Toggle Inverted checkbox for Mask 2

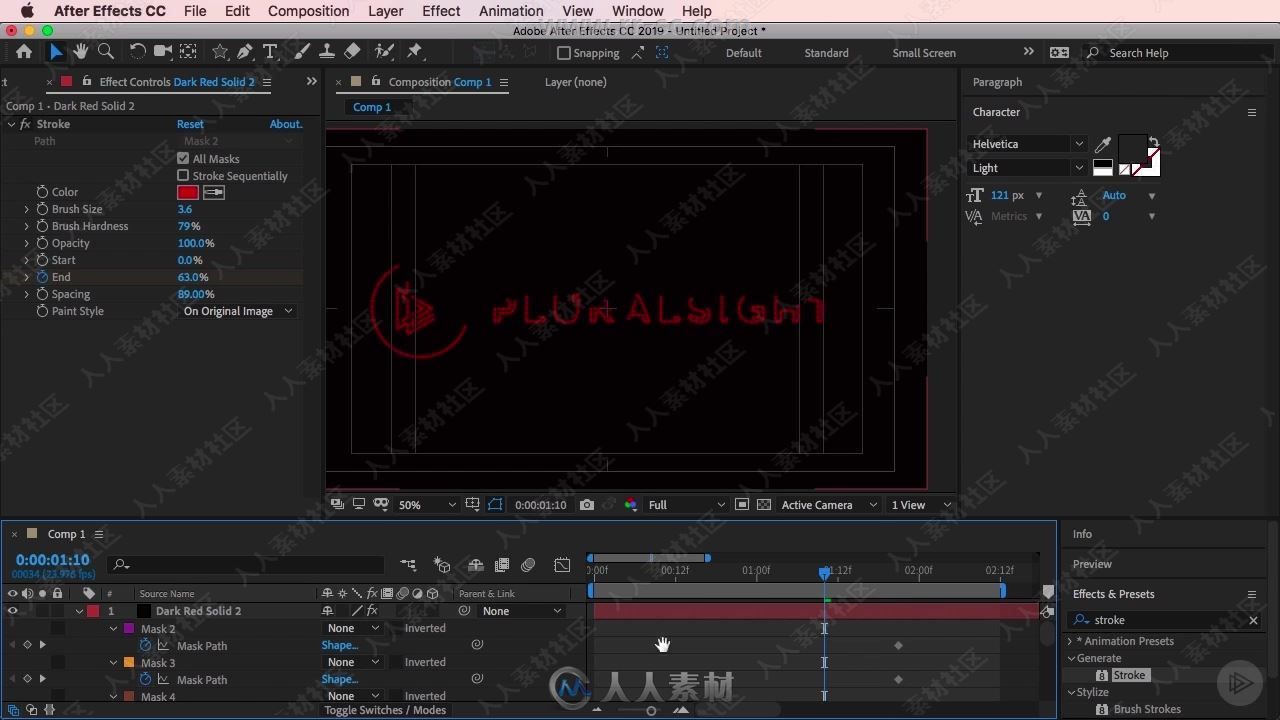(x=394, y=628)
